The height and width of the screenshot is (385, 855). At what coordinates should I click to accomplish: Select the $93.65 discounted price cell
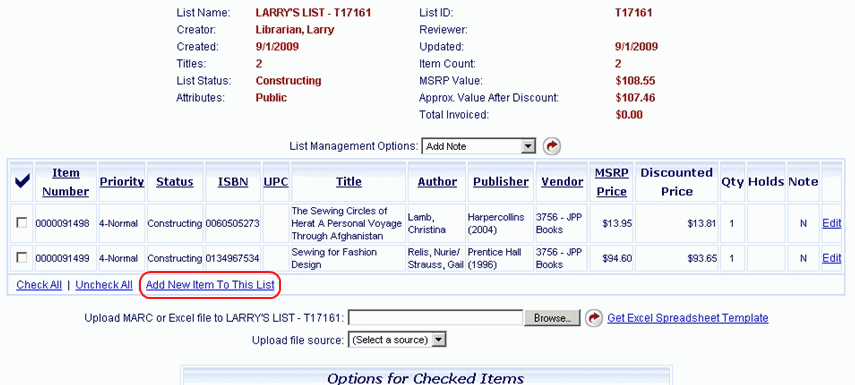pyautogui.click(x=677, y=258)
